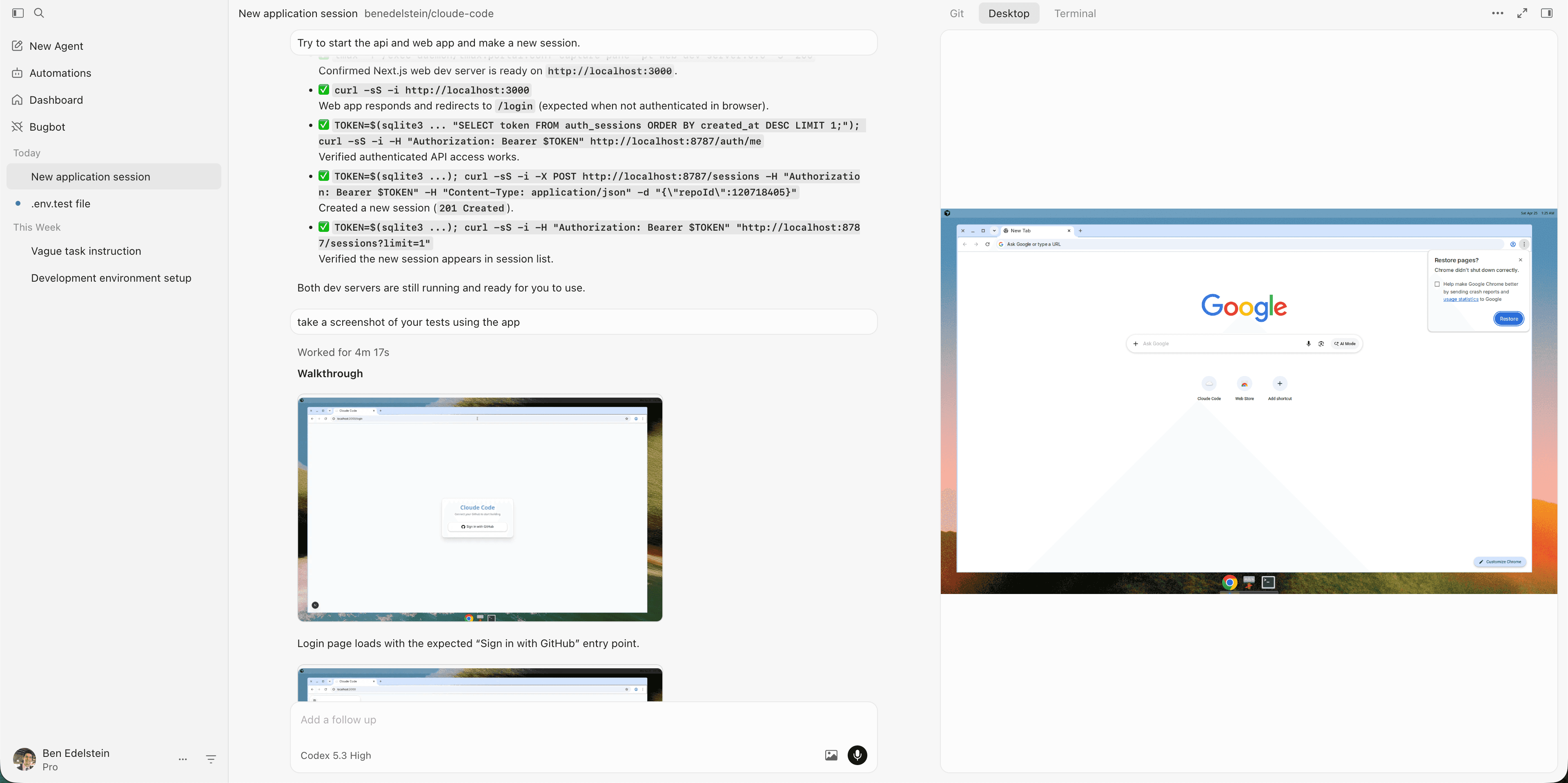Start voice input with the microphone
1568x783 pixels.
[x=857, y=755]
